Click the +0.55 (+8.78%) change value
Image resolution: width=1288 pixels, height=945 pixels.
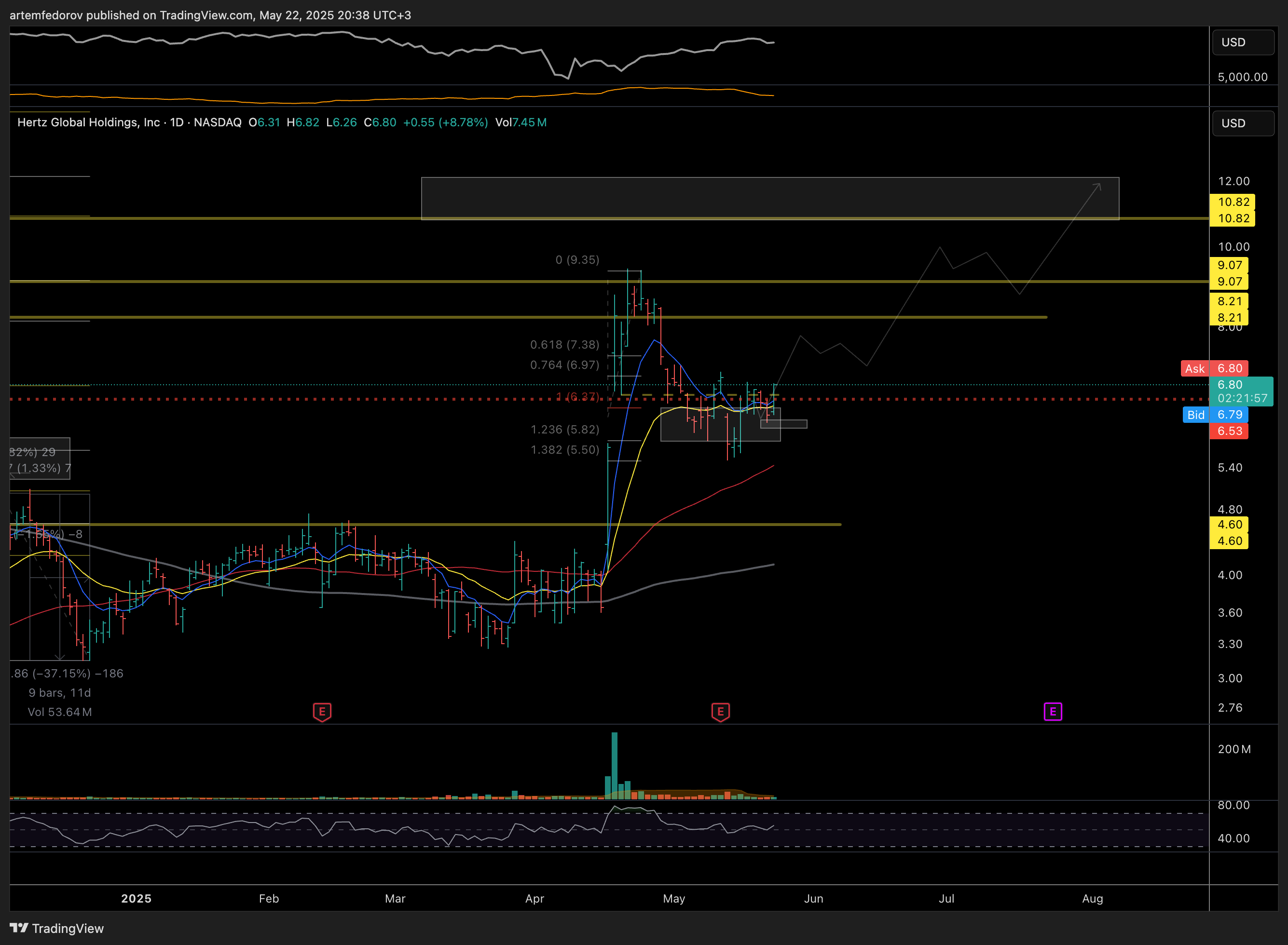coord(445,122)
